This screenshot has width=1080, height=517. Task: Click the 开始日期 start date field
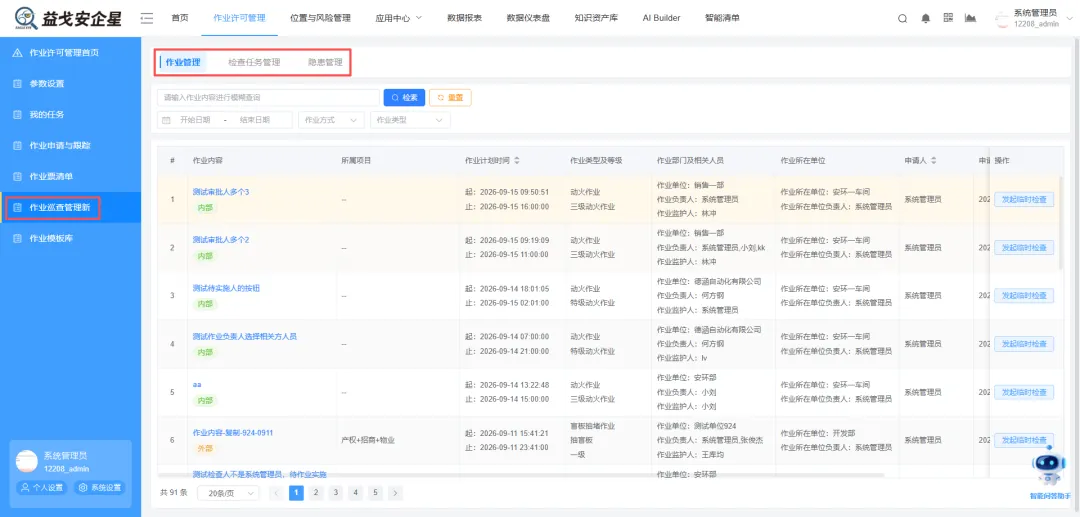(195, 120)
